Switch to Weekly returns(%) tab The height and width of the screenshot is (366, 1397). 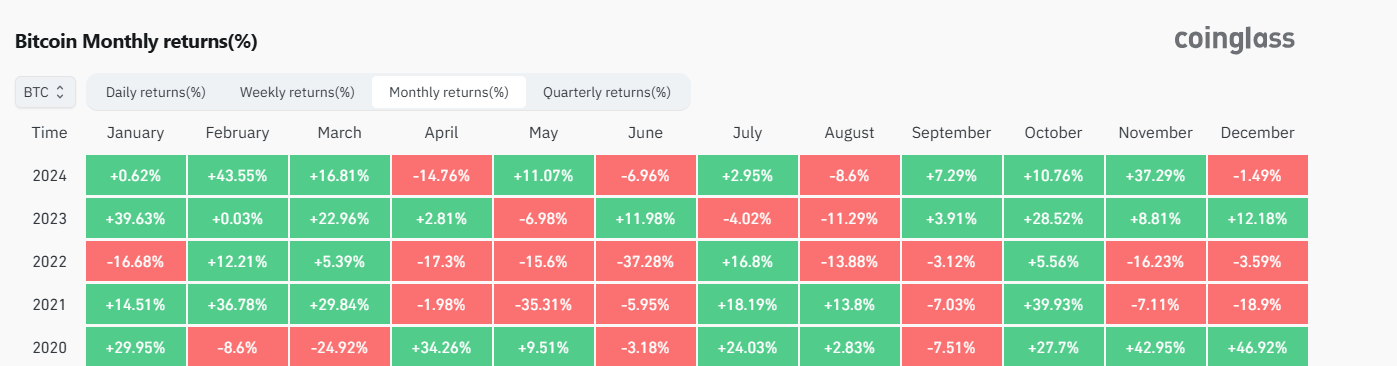click(x=297, y=92)
